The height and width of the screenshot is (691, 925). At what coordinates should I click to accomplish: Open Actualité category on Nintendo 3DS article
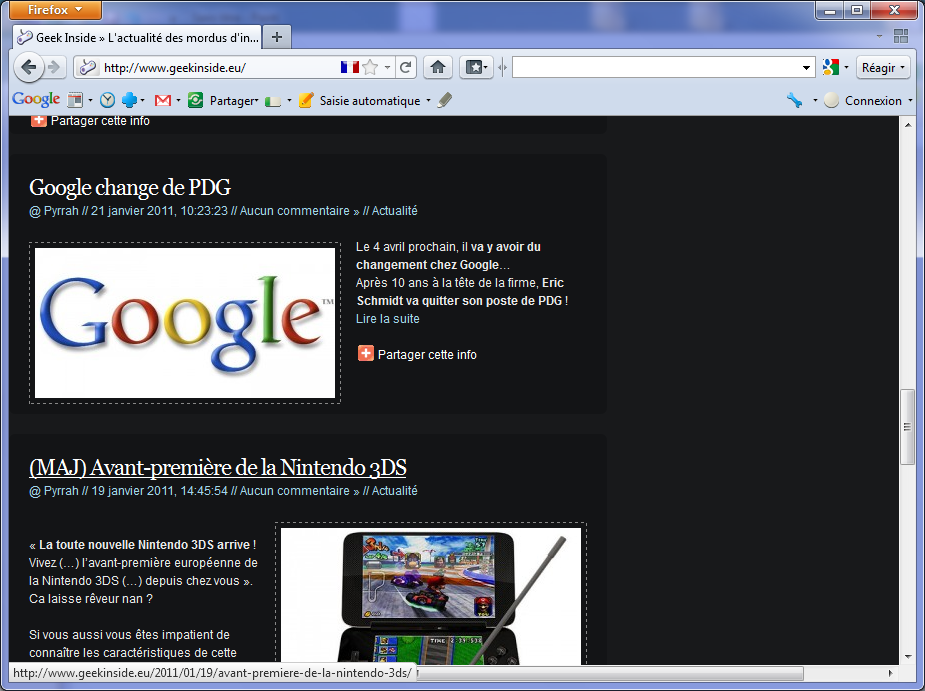[394, 490]
